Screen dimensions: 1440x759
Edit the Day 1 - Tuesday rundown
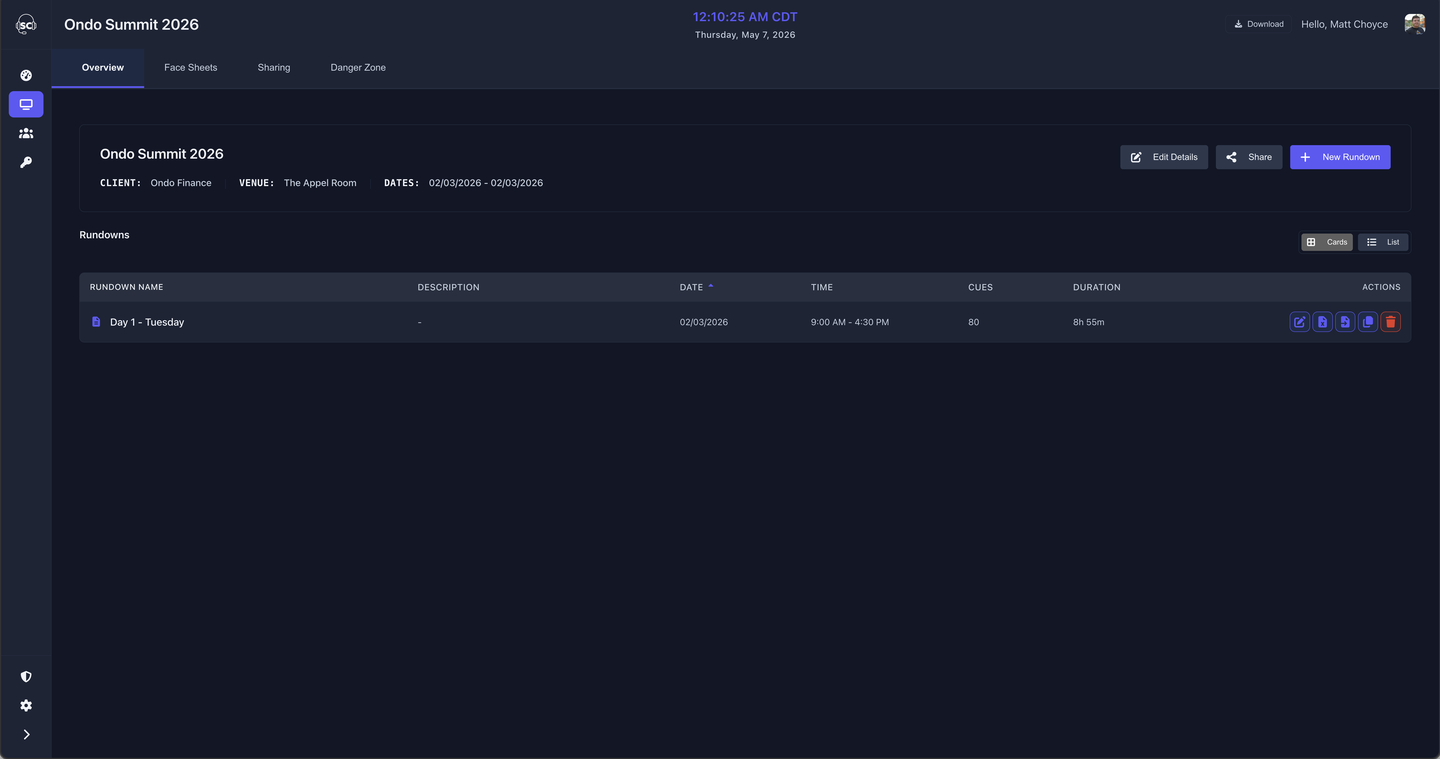coord(1299,322)
